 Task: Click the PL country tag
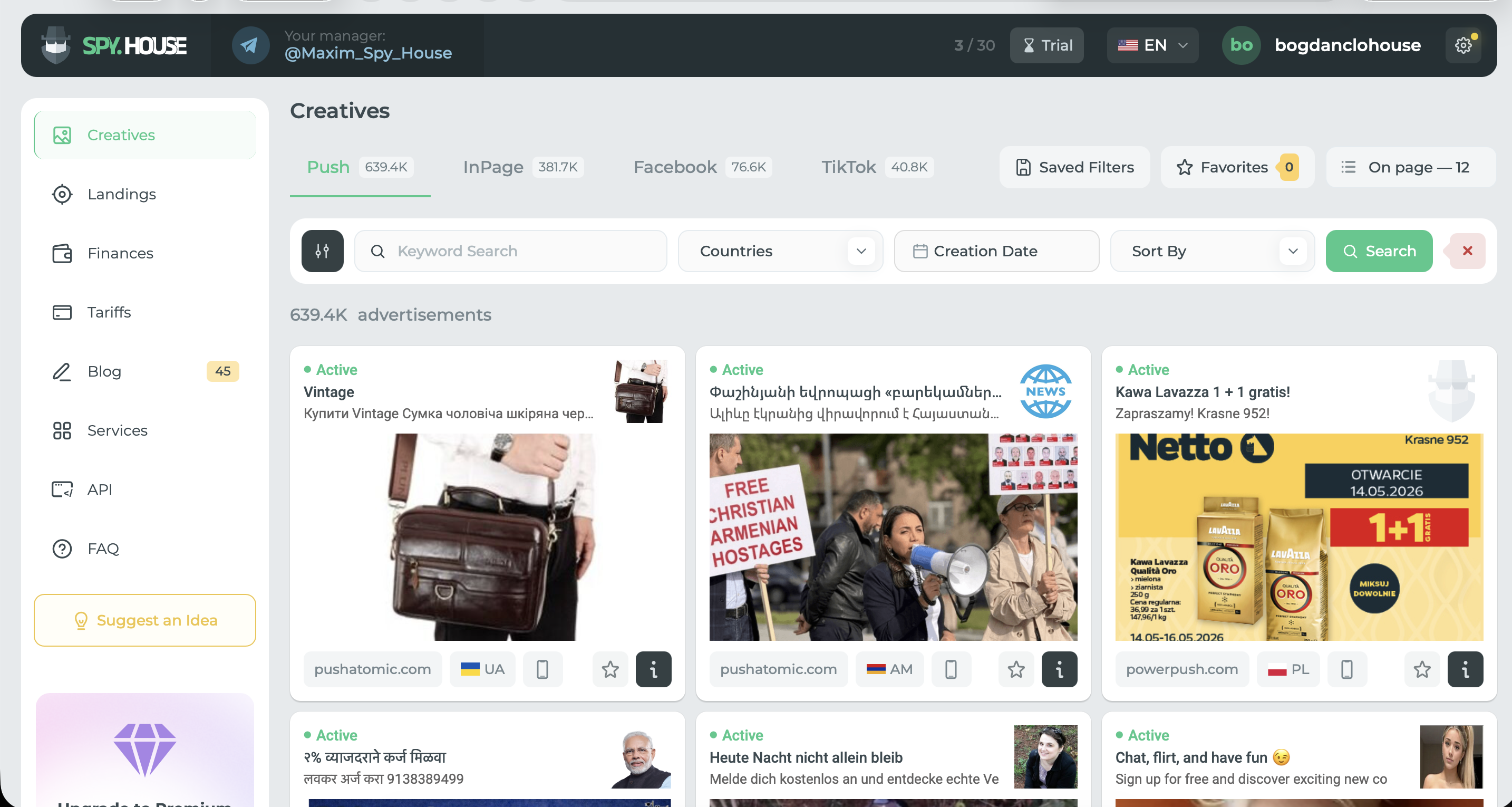(1288, 669)
